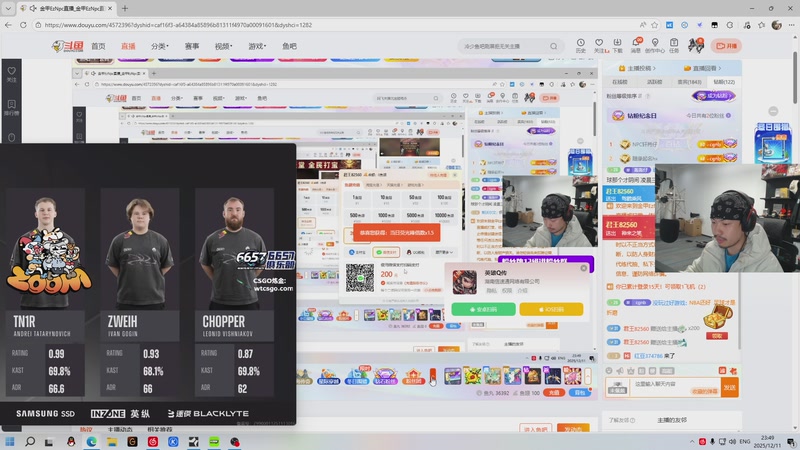
Task: Switch to the 贵宾(1843) tab
Action: (x=689, y=82)
